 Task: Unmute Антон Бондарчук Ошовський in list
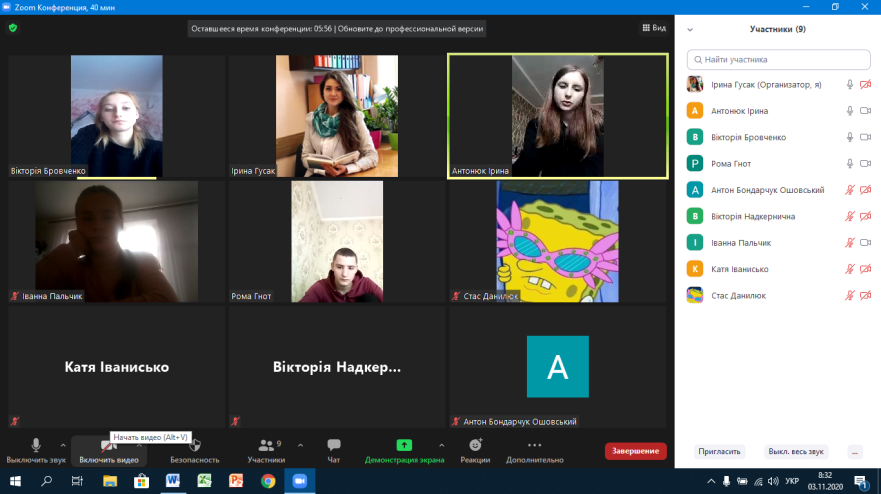tap(850, 190)
